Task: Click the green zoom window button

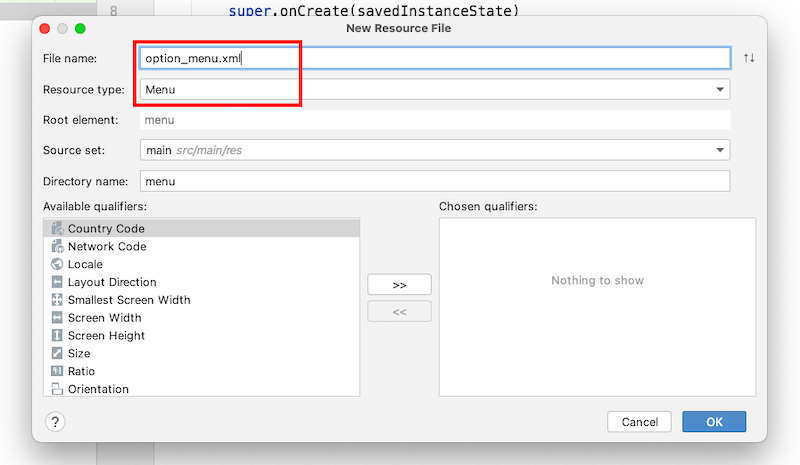Action: tap(80, 29)
